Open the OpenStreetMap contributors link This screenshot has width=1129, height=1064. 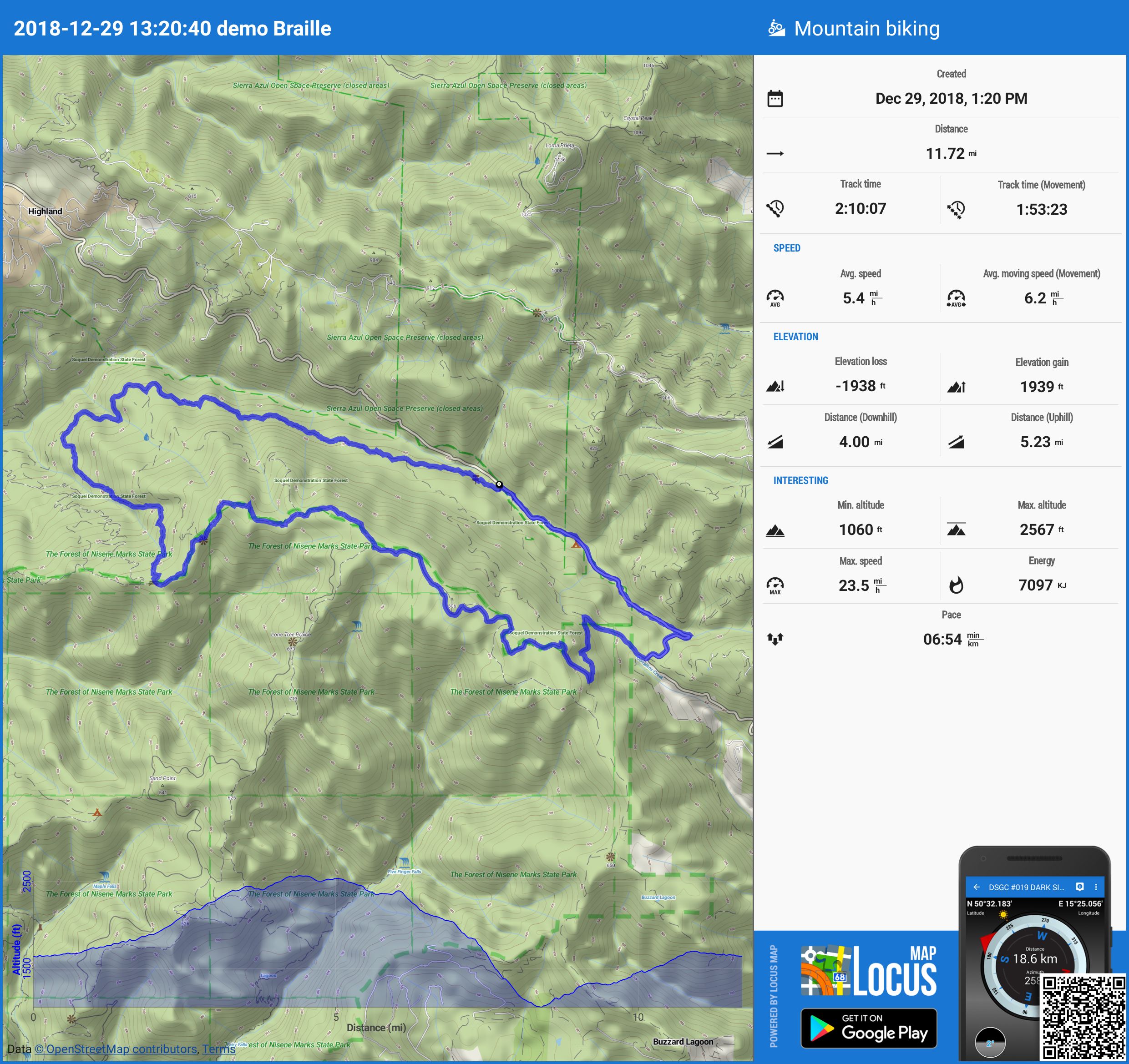click(x=116, y=1049)
